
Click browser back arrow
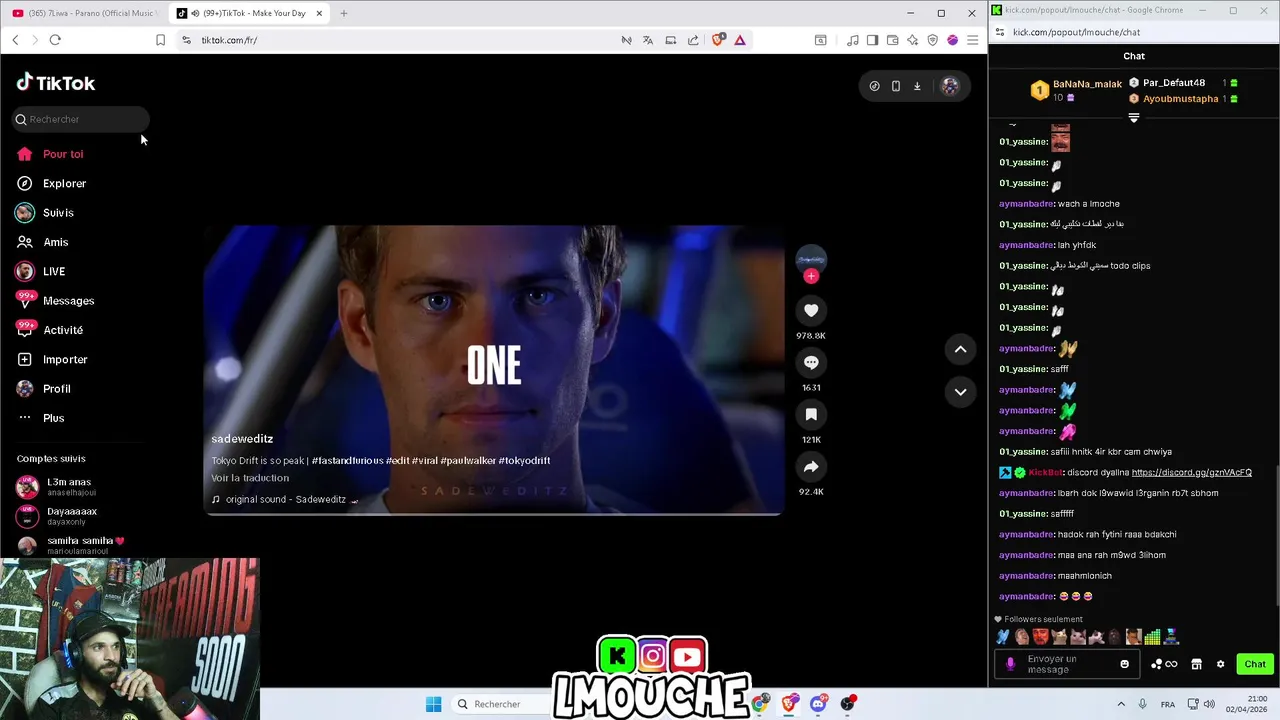15,40
